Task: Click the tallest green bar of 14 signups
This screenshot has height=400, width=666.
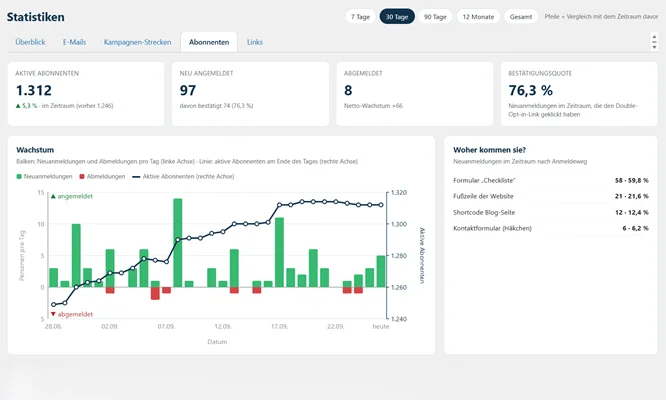Action: pyautogui.click(x=178, y=243)
